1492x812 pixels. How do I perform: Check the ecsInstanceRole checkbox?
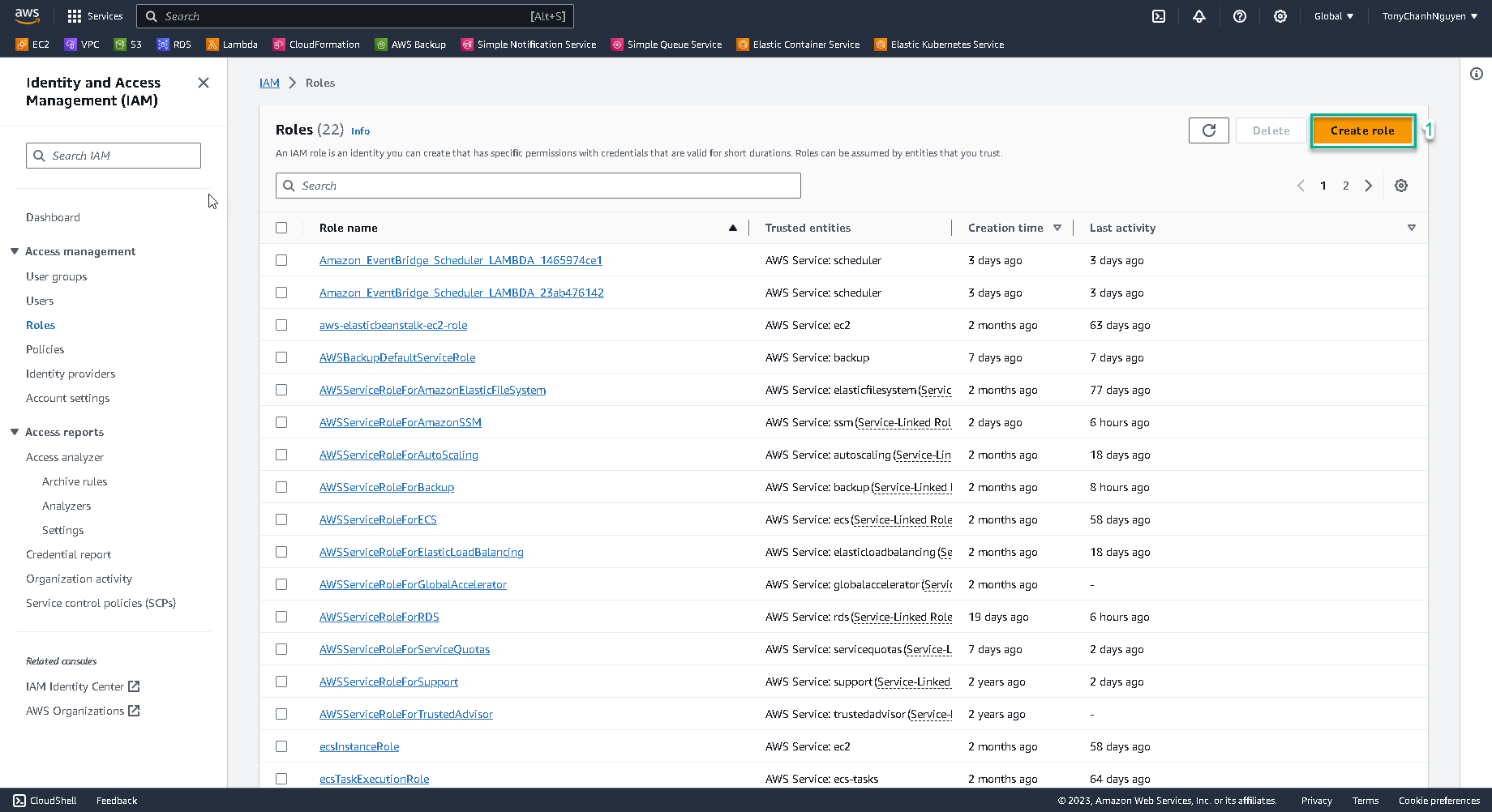click(281, 746)
